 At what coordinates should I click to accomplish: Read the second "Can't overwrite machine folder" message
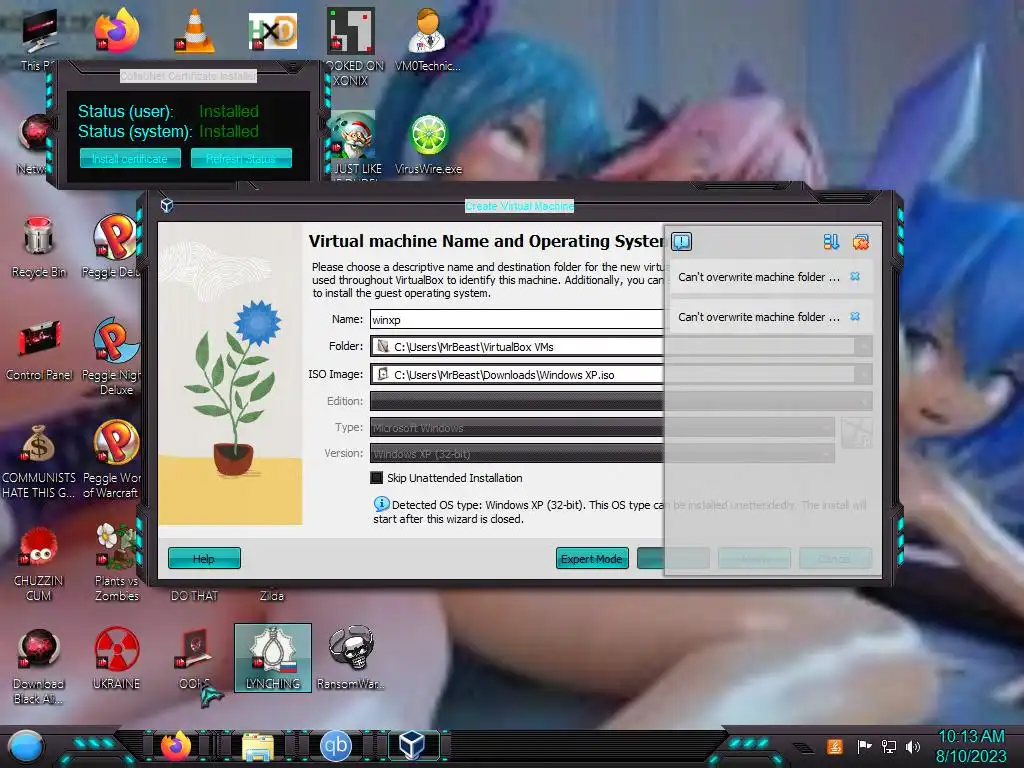pyautogui.click(x=758, y=317)
